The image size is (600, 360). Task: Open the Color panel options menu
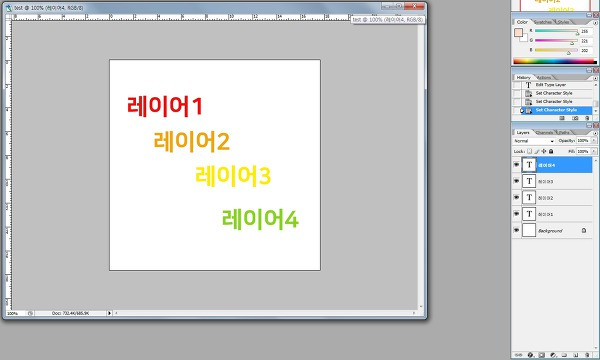pos(595,23)
